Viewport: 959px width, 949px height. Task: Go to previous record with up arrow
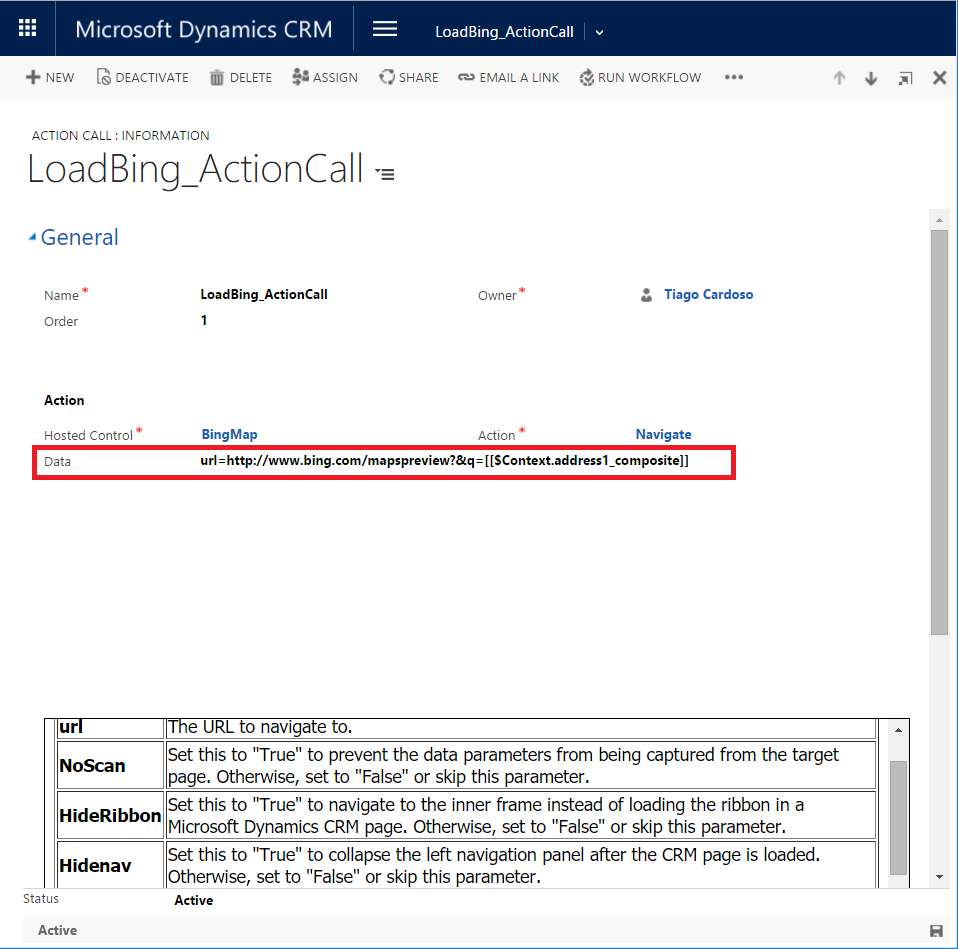(x=839, y=78)
